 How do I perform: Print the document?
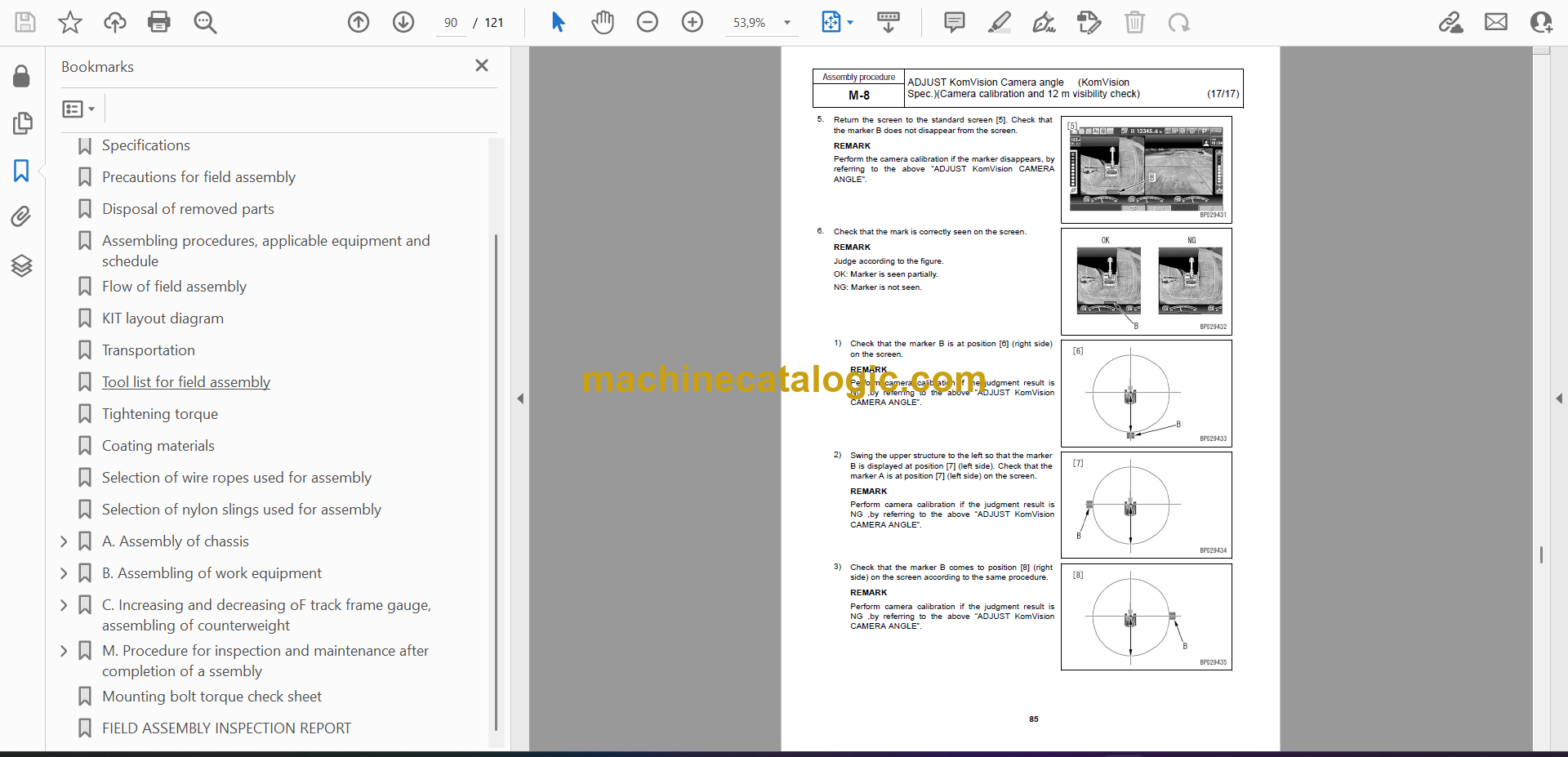point(159,22)
